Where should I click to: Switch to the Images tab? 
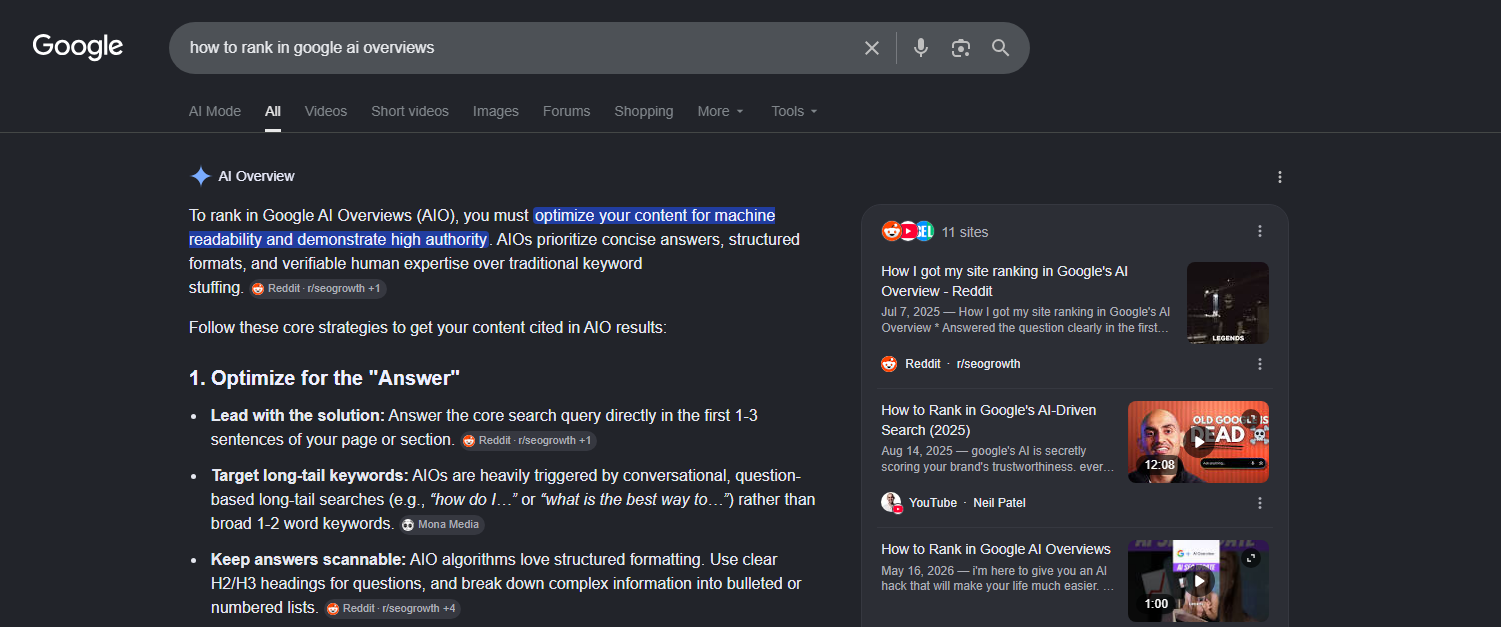pos(496,111)
